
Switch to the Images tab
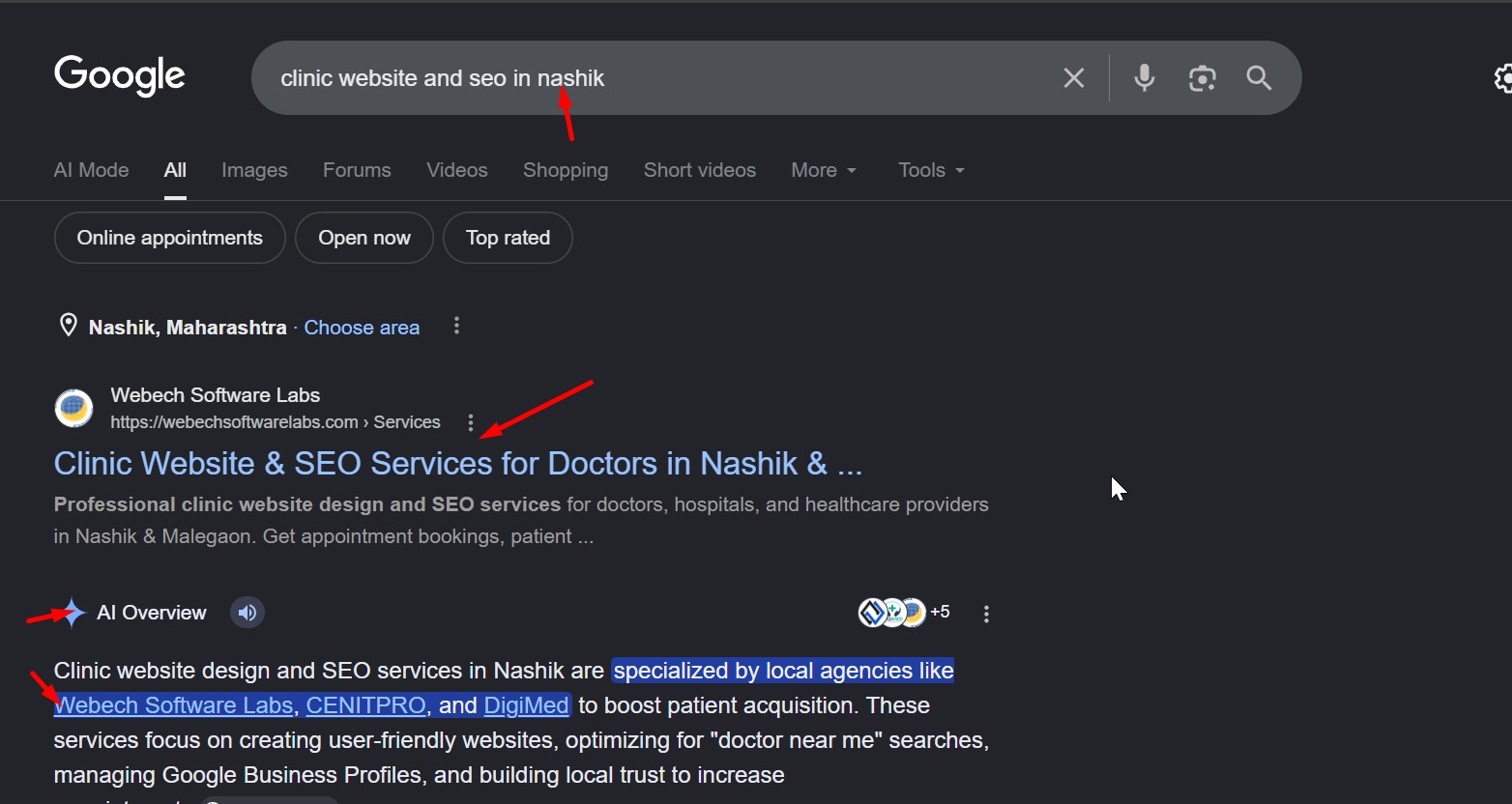[254, 170]
